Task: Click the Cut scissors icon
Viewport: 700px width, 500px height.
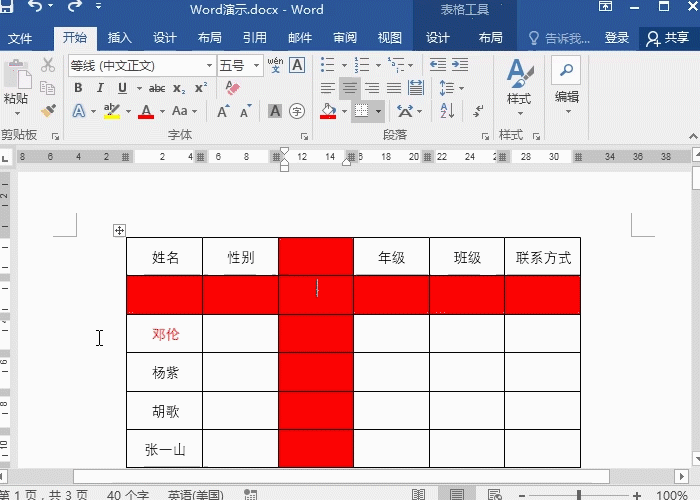Action: point(48,65)
